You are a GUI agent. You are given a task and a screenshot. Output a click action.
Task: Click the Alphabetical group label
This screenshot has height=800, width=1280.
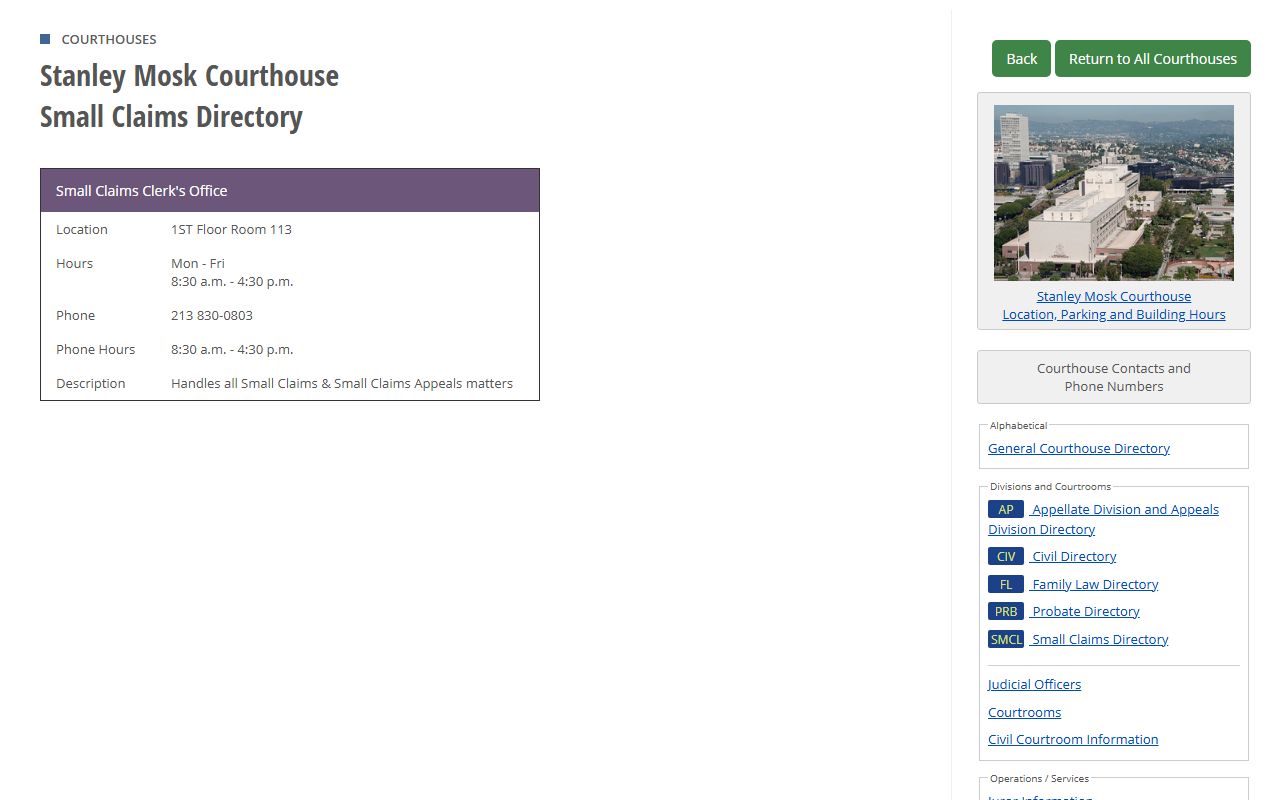click(x=1018, y=425)
